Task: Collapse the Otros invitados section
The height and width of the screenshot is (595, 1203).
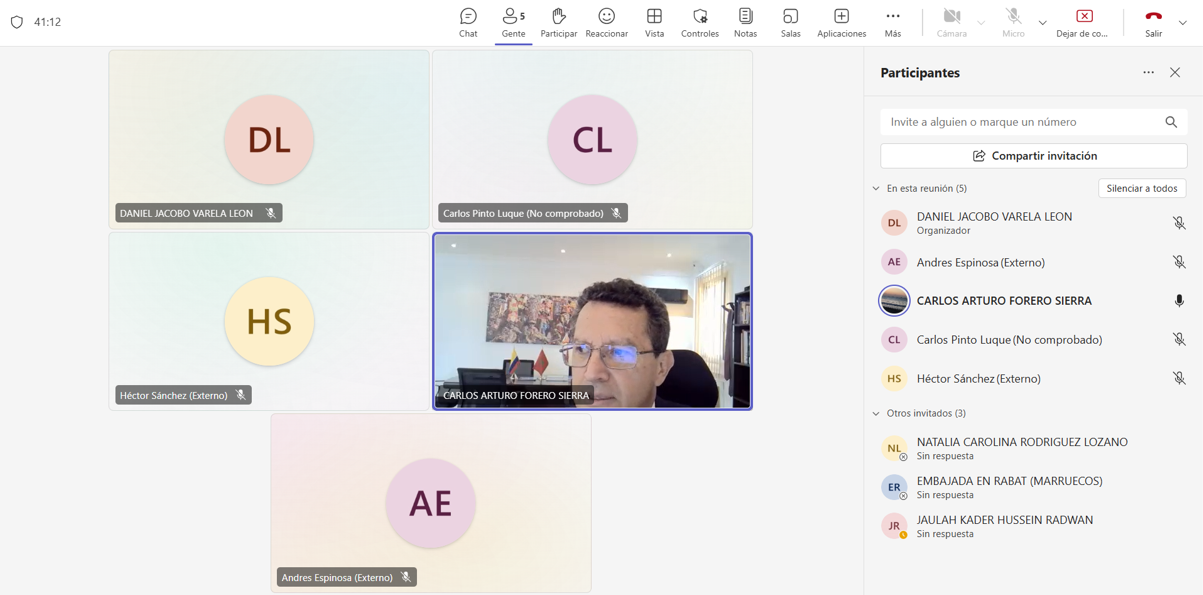Action: [876, 413]
